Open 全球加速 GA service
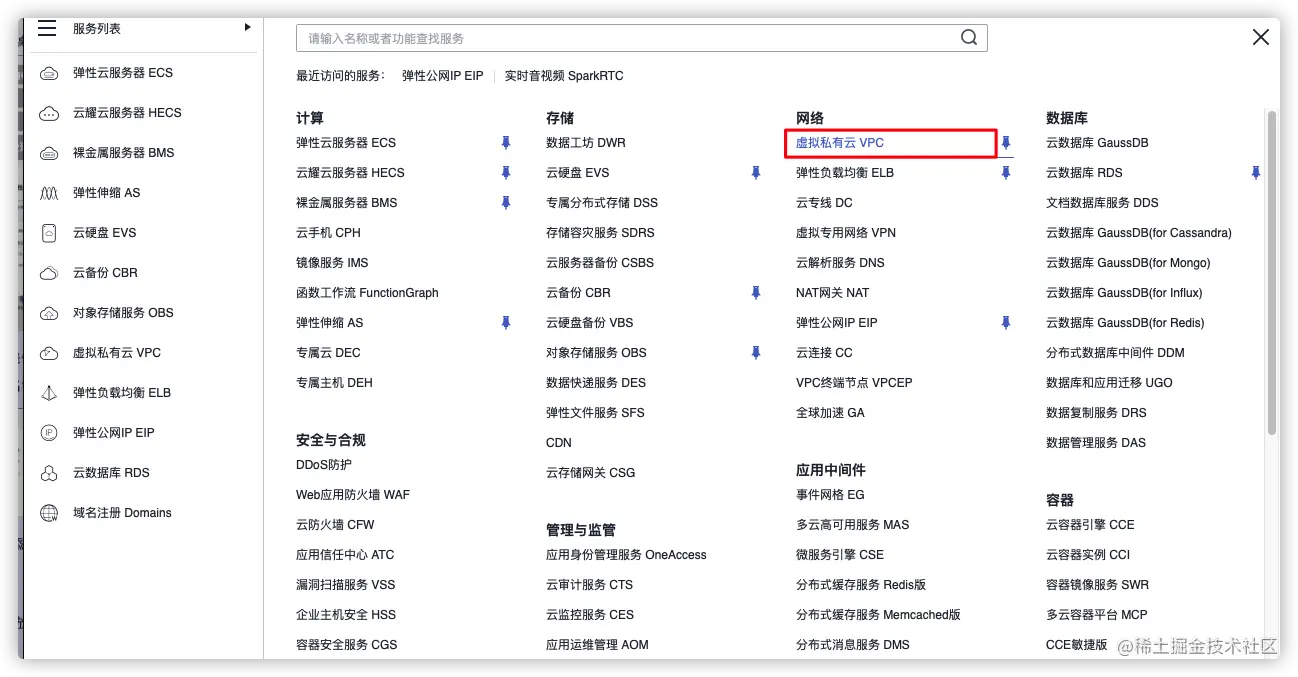The image size is (1298, 677). (x=830, y=413)
